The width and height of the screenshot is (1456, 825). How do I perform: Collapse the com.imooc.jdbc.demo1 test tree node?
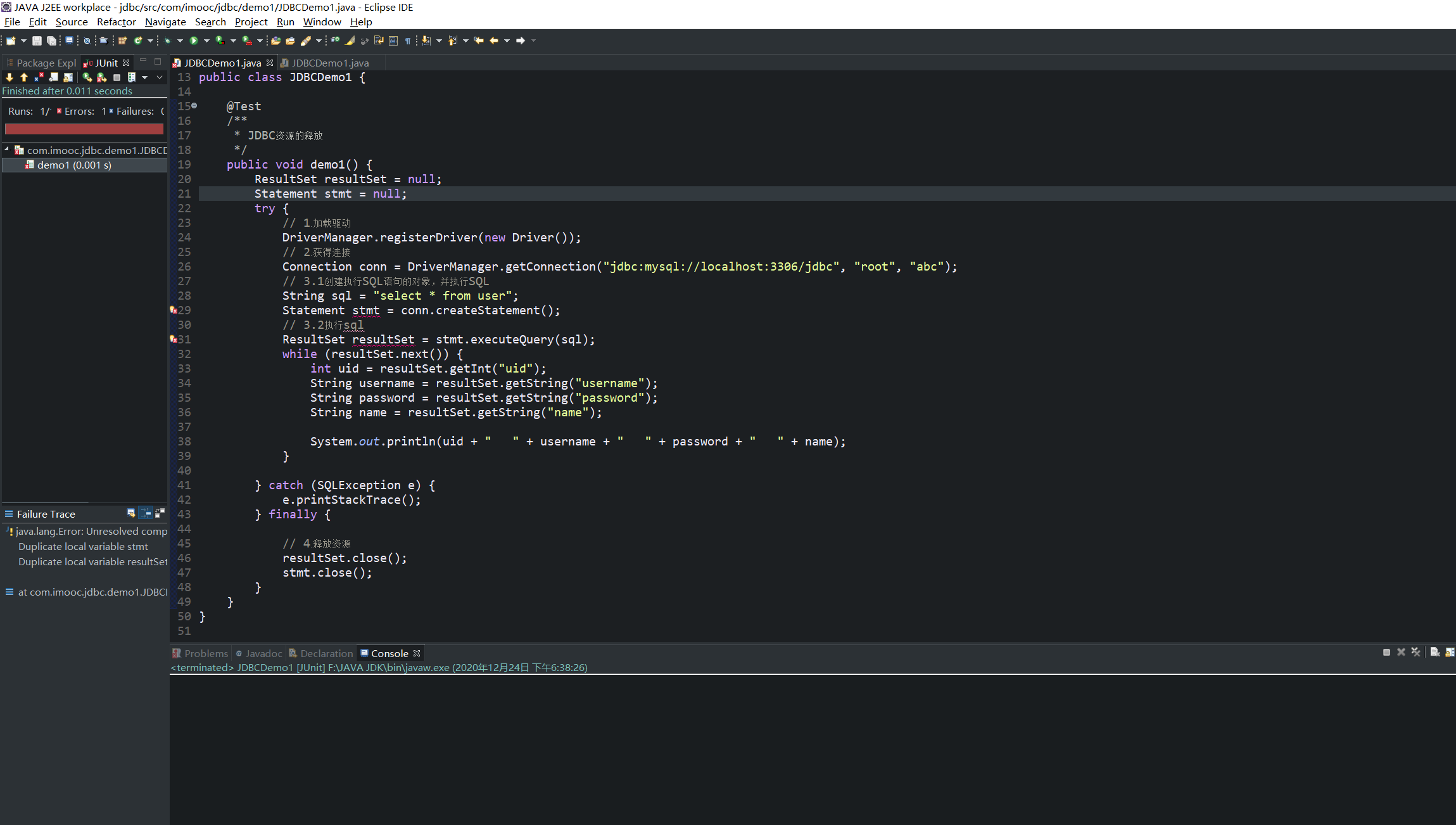coord(6,150)
